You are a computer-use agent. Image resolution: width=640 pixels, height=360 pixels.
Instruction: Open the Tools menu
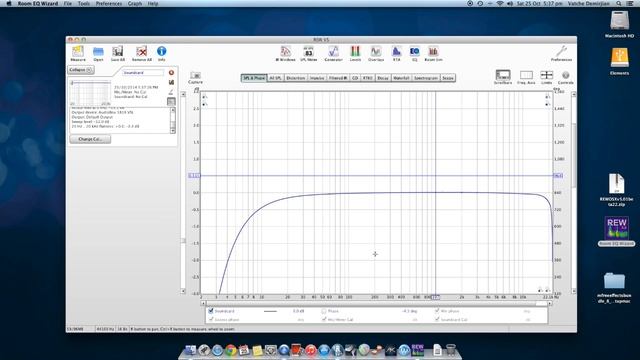pyautogui.click(x=84, y=3)
